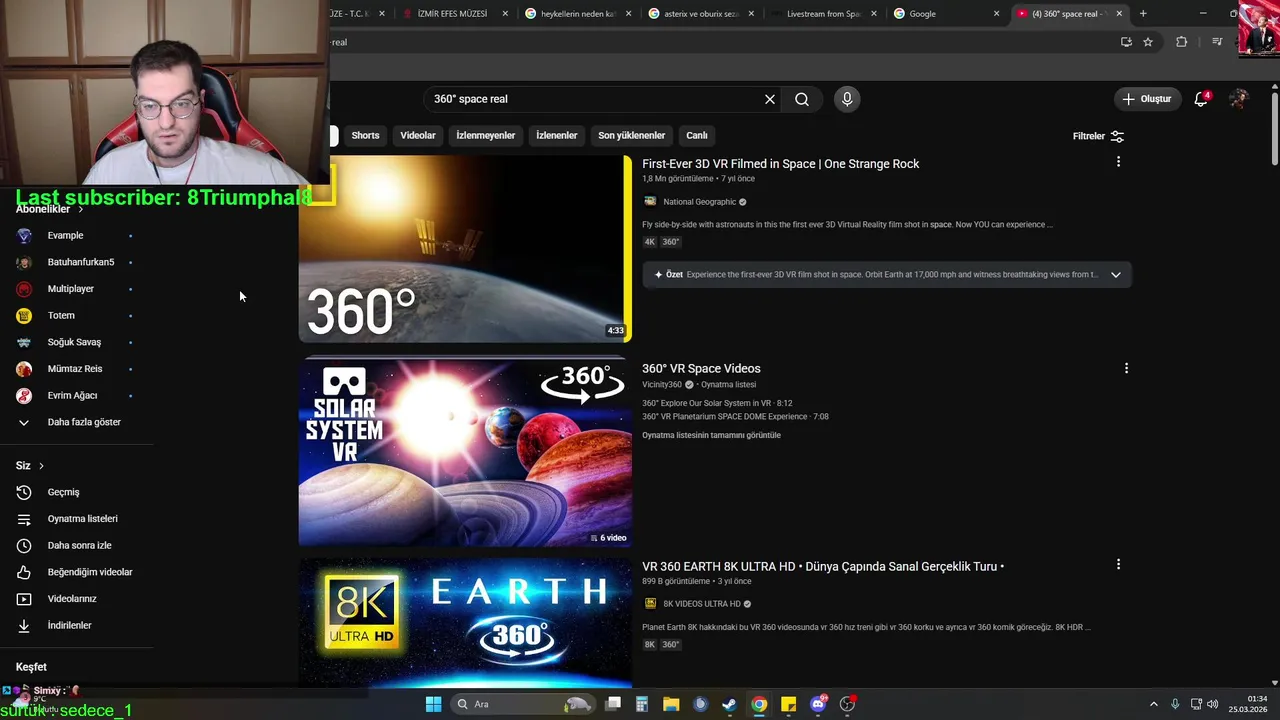Image resolution: width=1280 pixels, height=720 pixels.
Task: Select the Shorts filter chip
Action: 365,135
